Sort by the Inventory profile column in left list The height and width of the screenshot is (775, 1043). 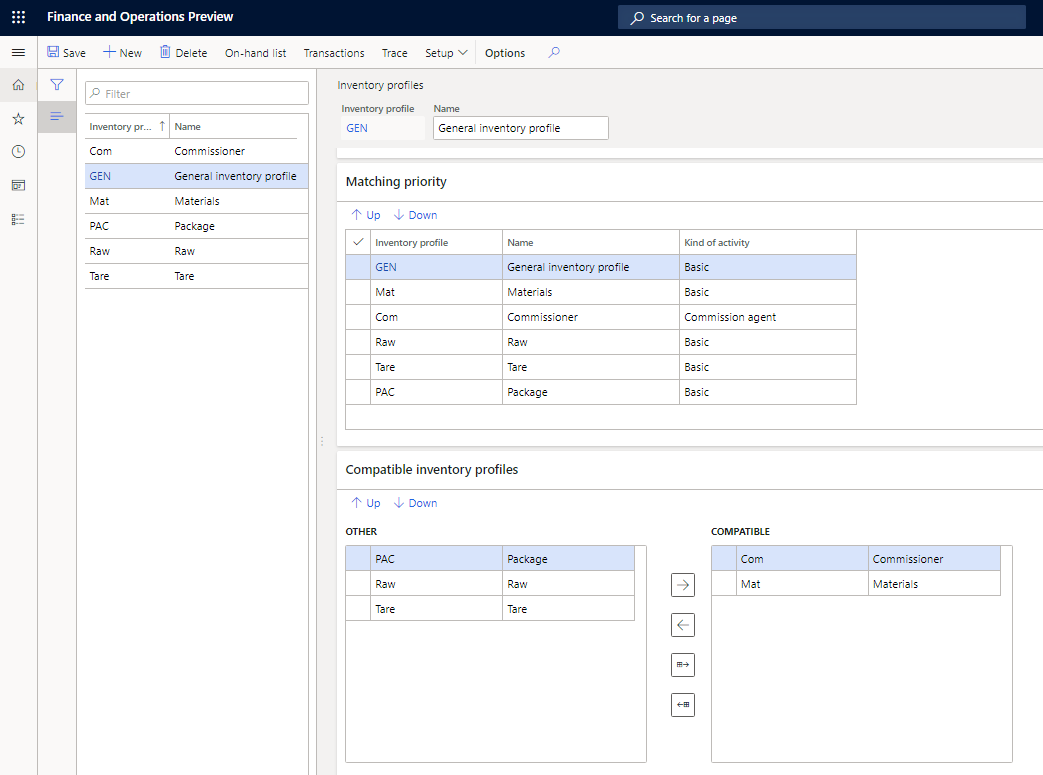(127, 126)
